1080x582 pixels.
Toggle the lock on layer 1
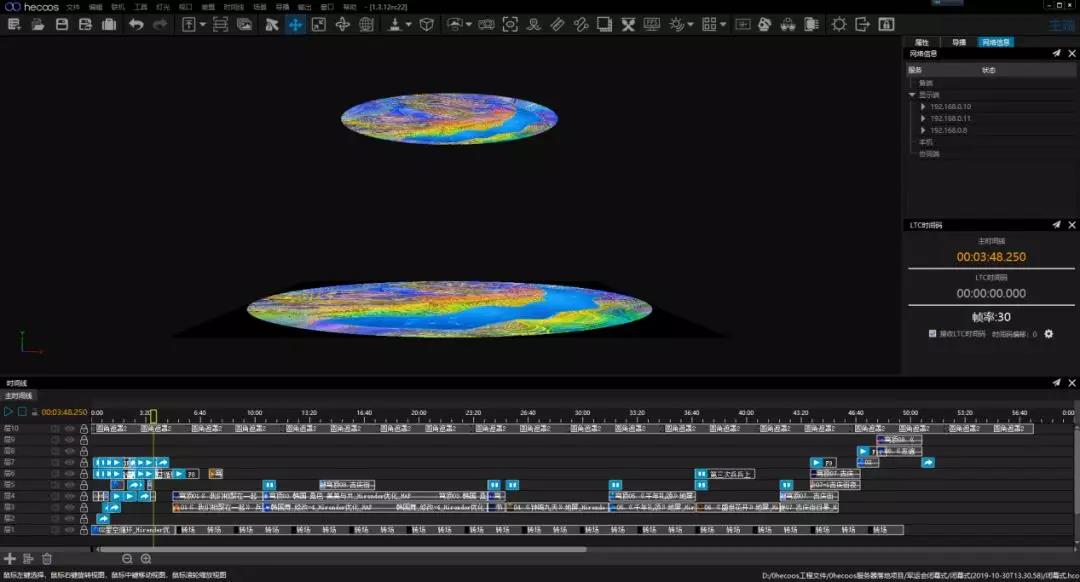pos(84,530)
